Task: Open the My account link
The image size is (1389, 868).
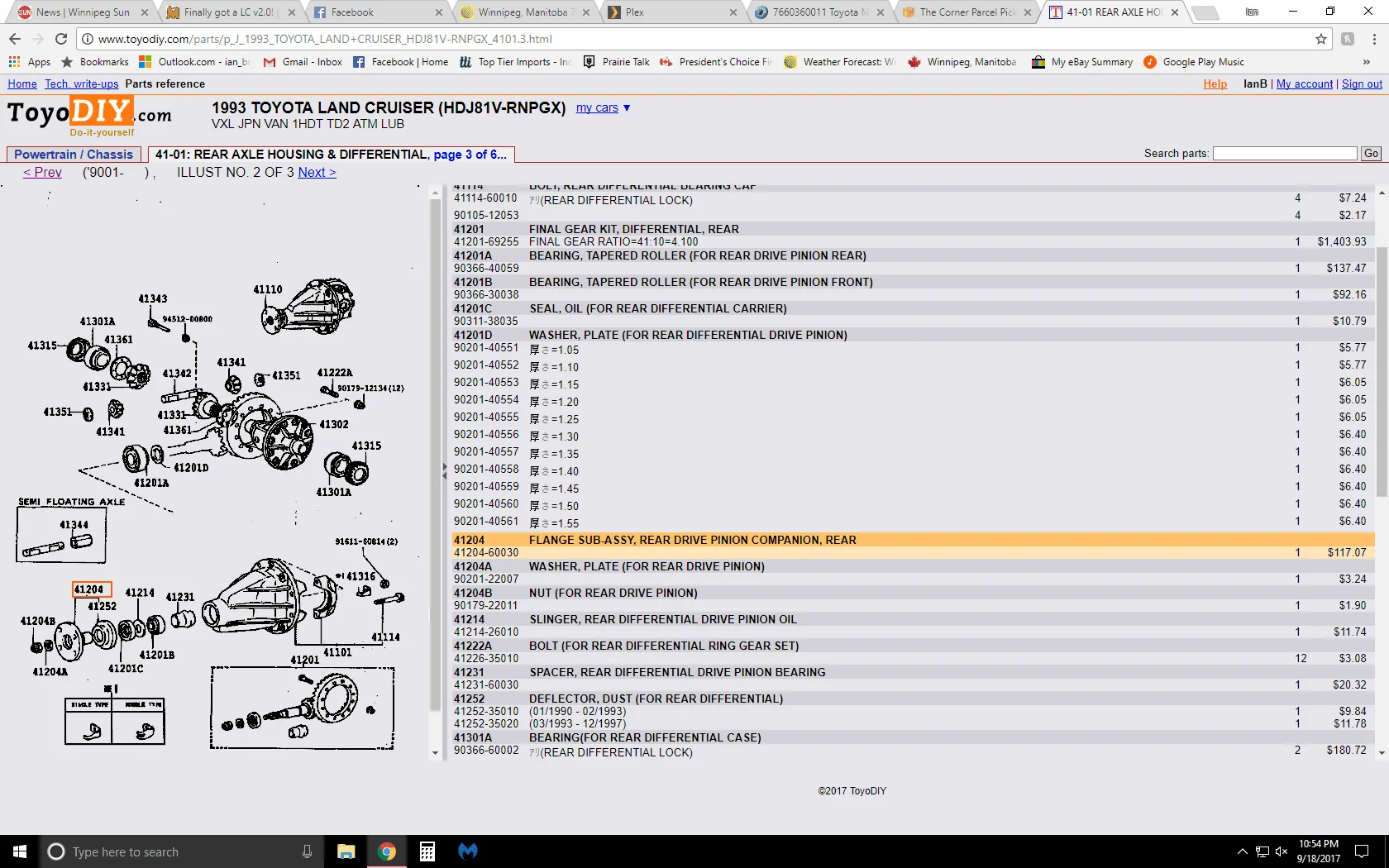Action: click(x=1305, y=84)
